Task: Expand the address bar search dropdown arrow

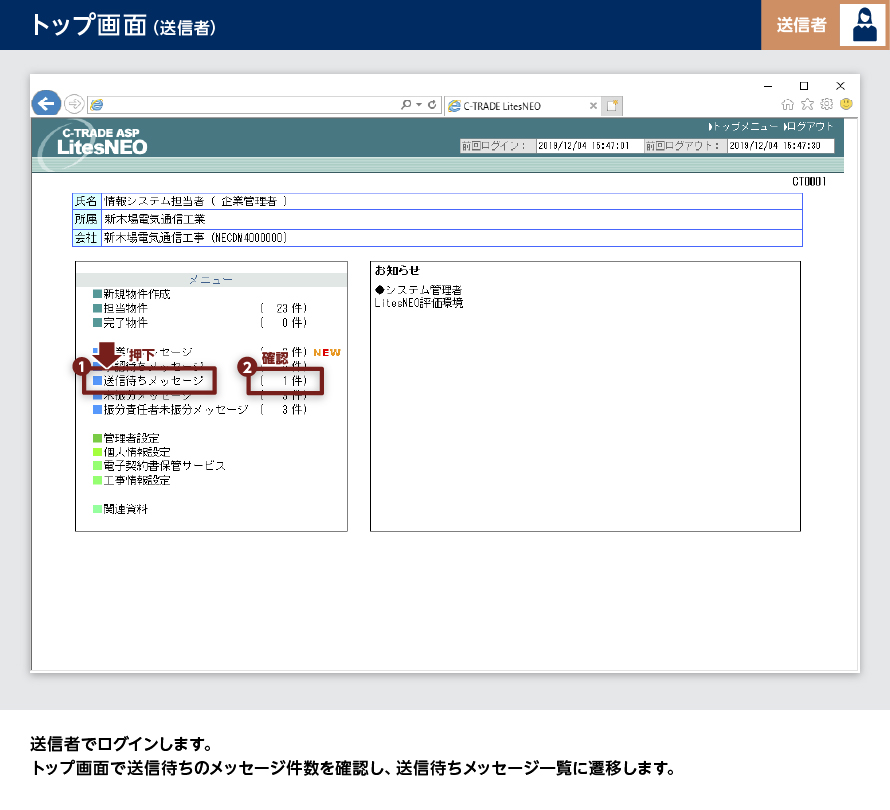Action: click(418, 104)
